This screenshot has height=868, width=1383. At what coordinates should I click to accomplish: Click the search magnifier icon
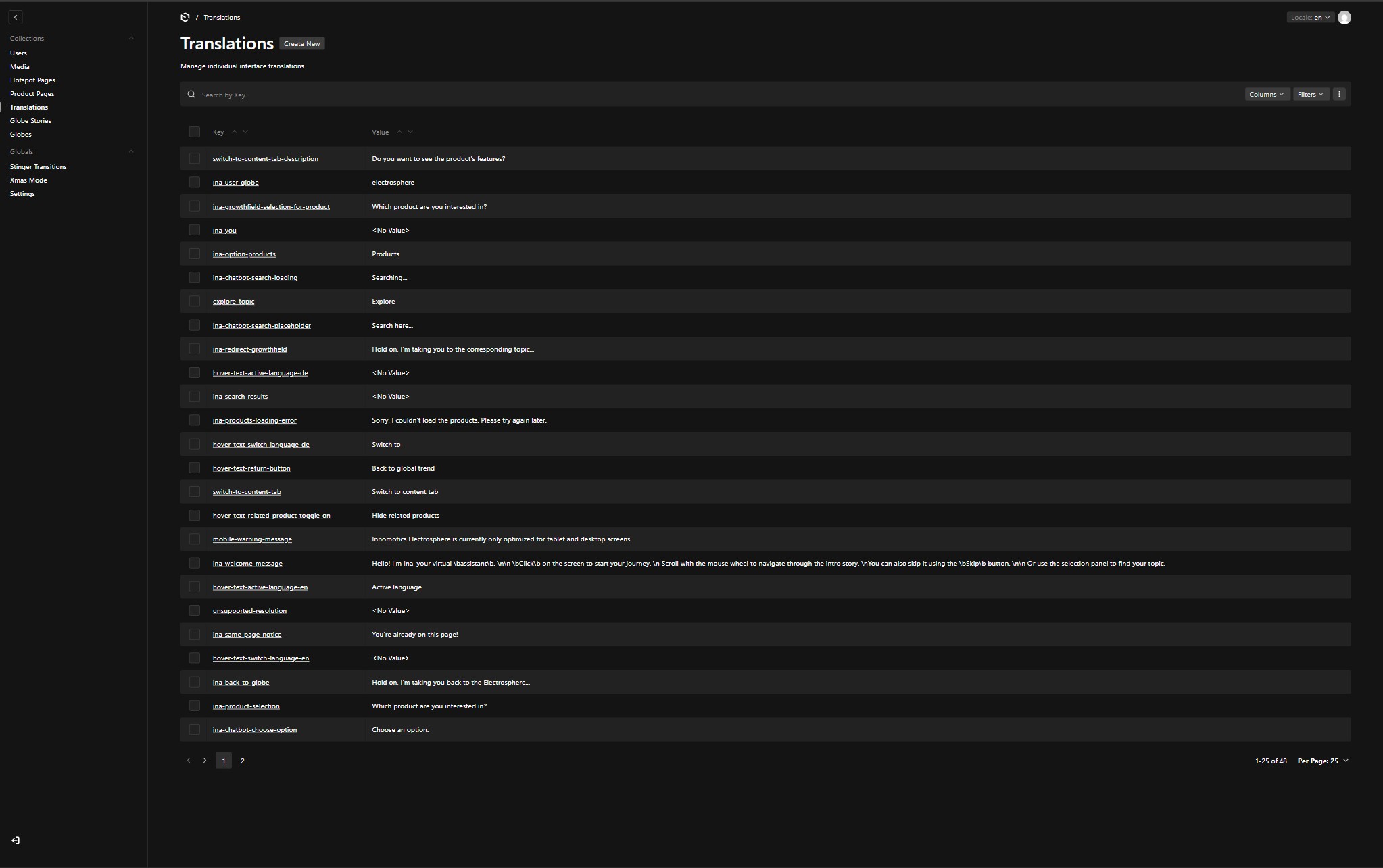pos(191,94)
